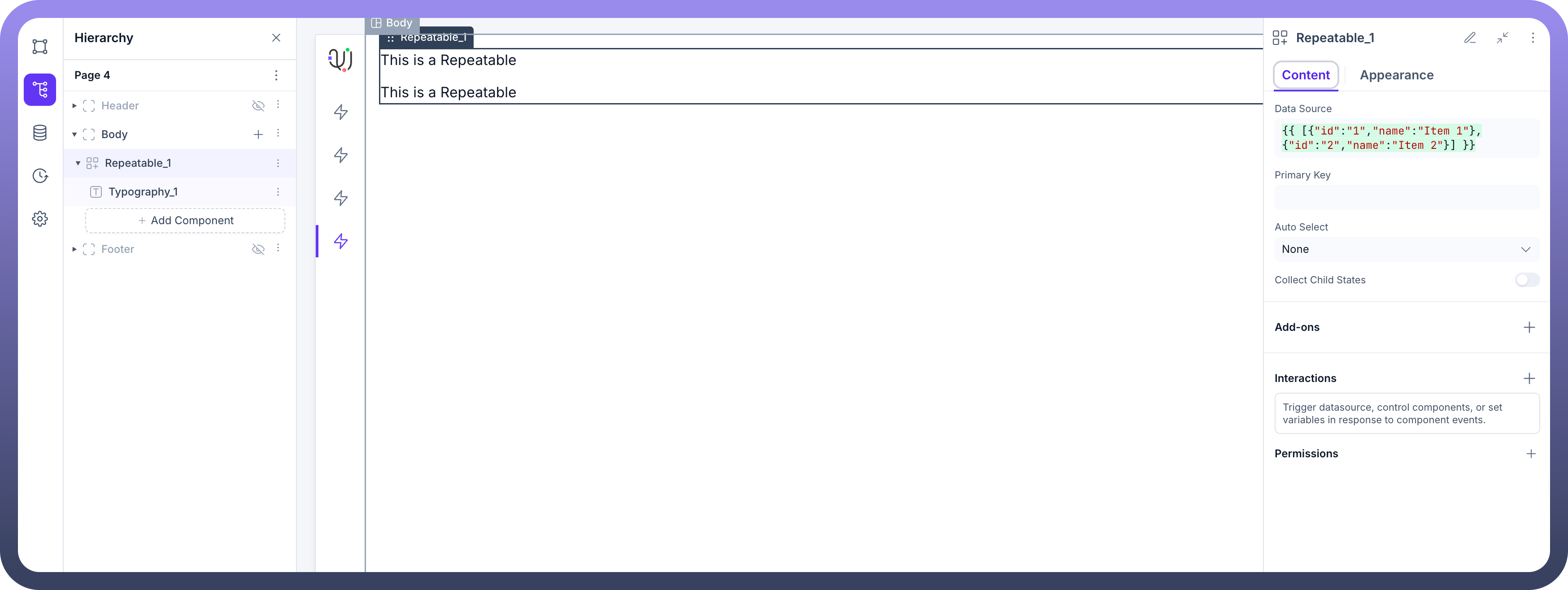The height and width of the screenshot is (590, 1568).
Task: Open the settings gear in sidebar
Action: point(40,219)
